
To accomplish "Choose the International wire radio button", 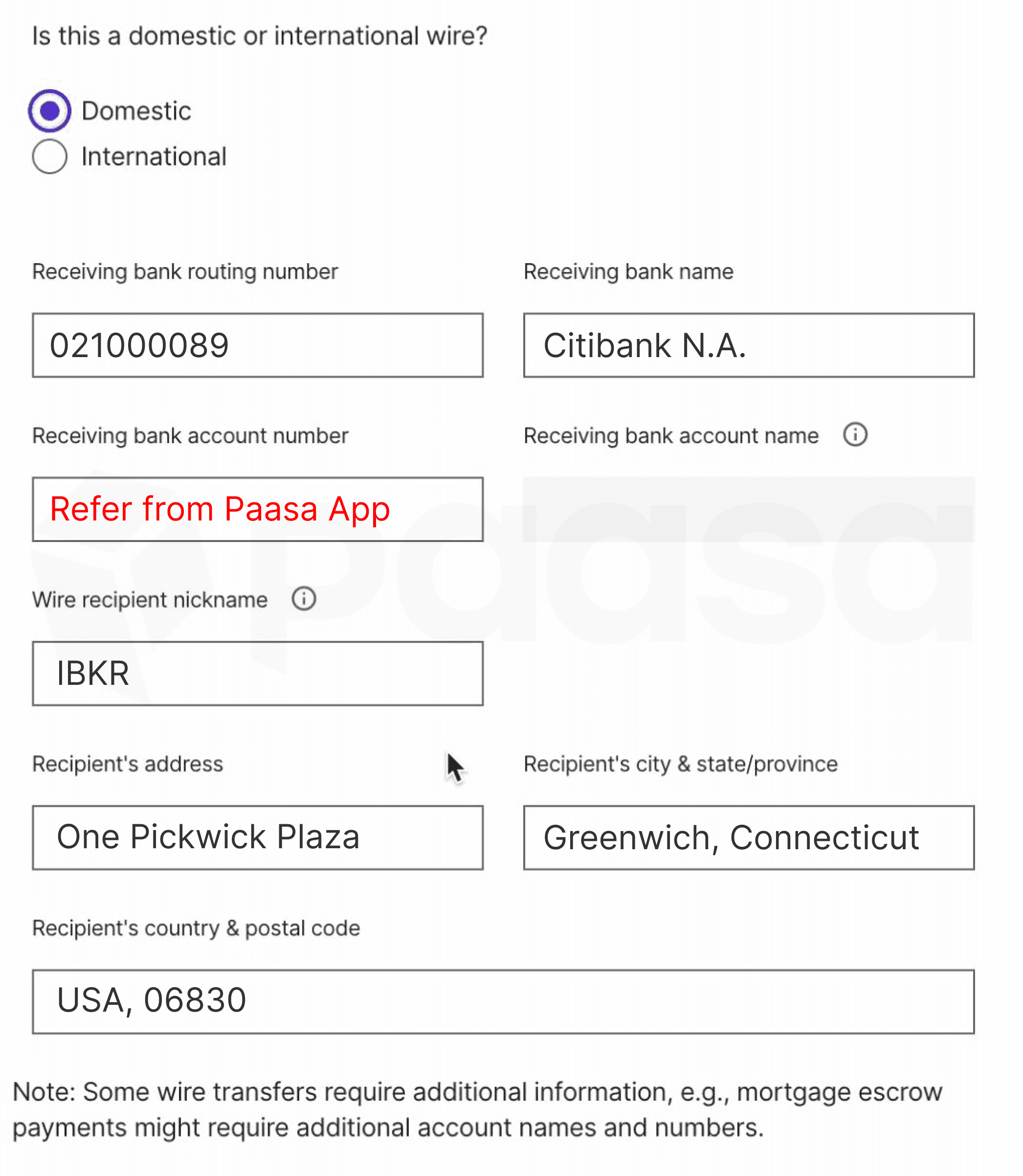I will pyautogui.click(x=50, y=157).
